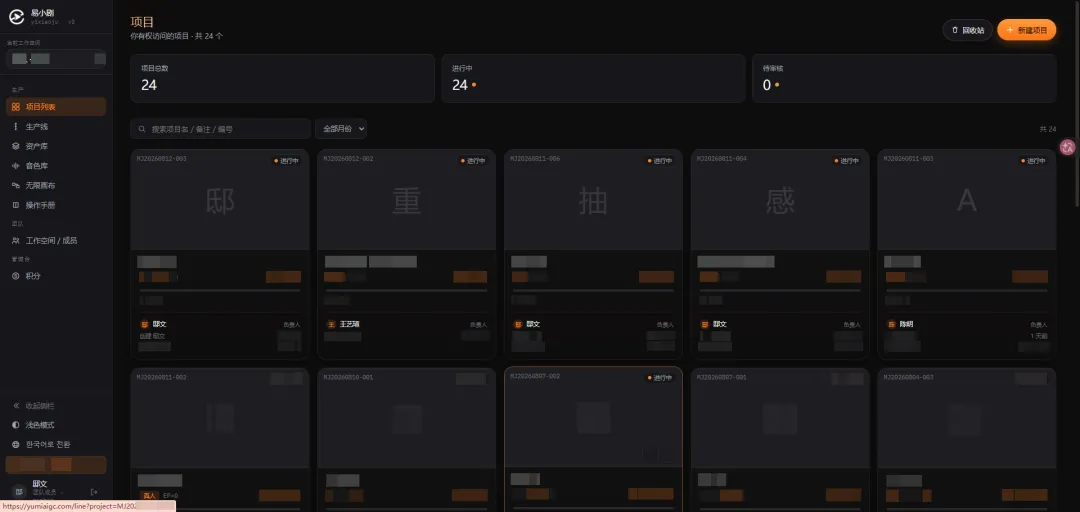Open project card MJ20260812-002
Image resolution: width=1080 pixels, height=512 pixels.
tap(406, 254)
